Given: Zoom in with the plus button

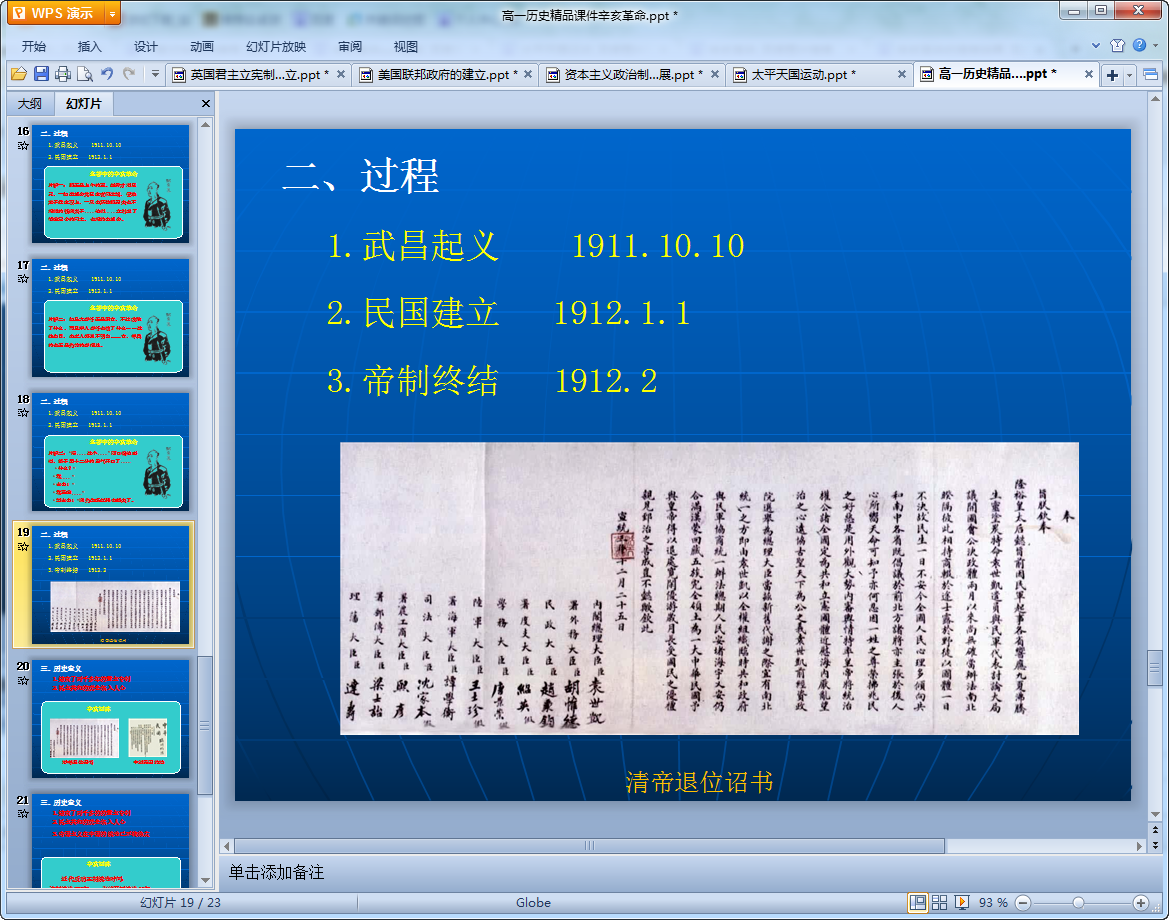Looking at the screenshot, I should 1140,903.
